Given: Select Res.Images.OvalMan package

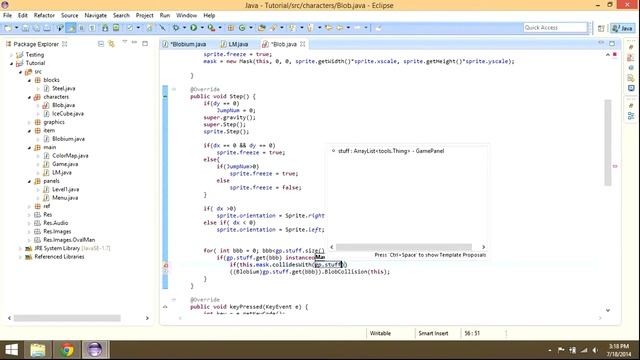Looking at the screenshot, I should point(69,240).
